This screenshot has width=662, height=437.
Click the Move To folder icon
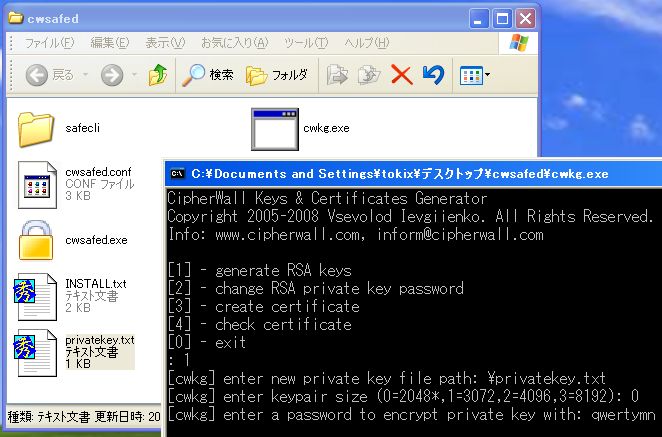[x=337, y=75]
